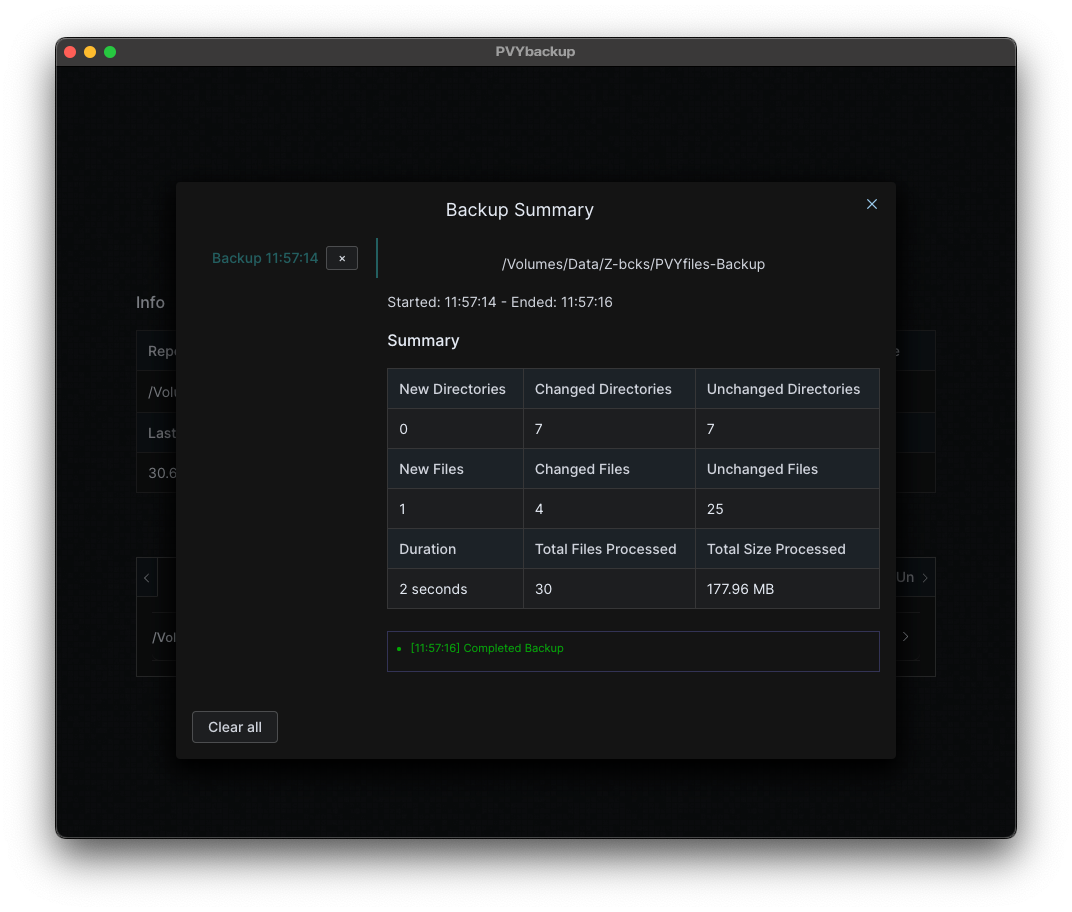Screen dimensions: 1072x912
Task: Click the Completed Backup log entry
Action: click(487, 648)
